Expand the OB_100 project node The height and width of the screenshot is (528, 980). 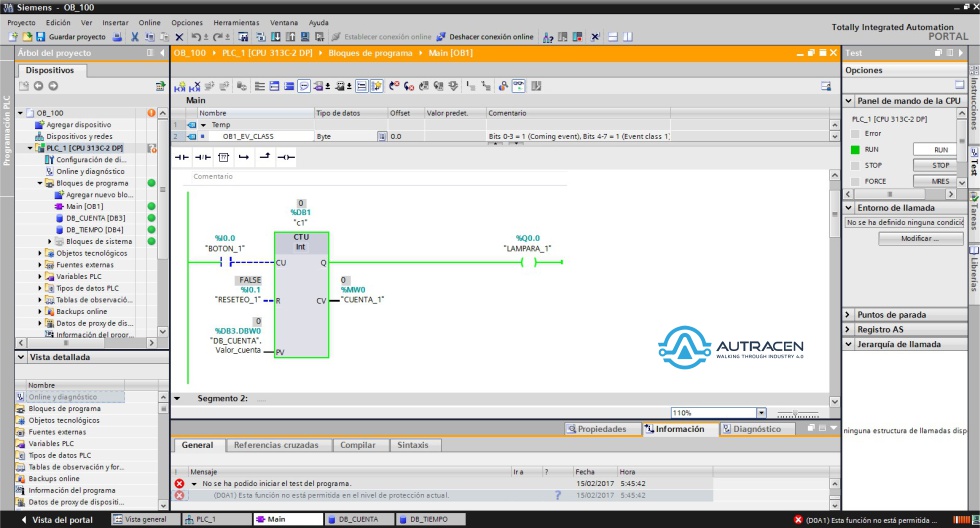pyautogui.click(x=20, y=113)
